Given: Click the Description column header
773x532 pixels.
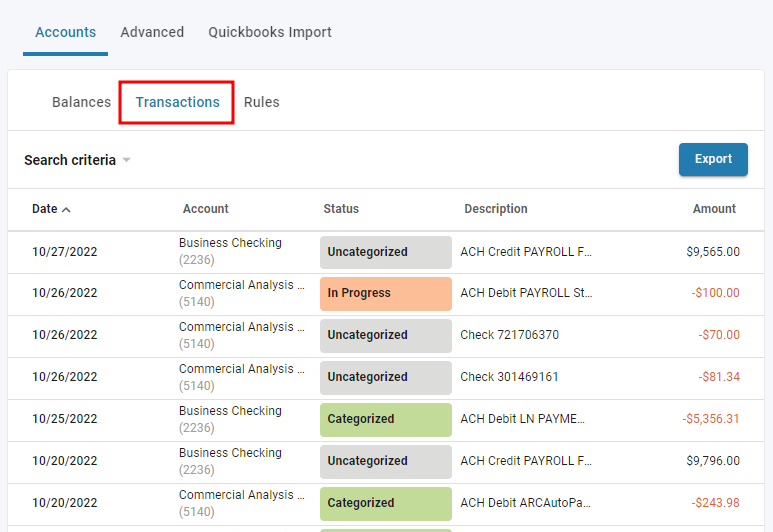Looking at the screenshot, I should (495, 209).
